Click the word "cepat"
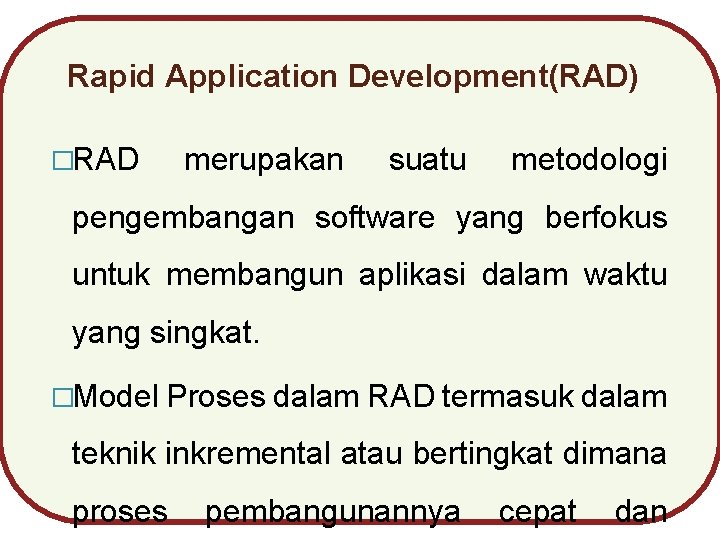 coord(538,512)
